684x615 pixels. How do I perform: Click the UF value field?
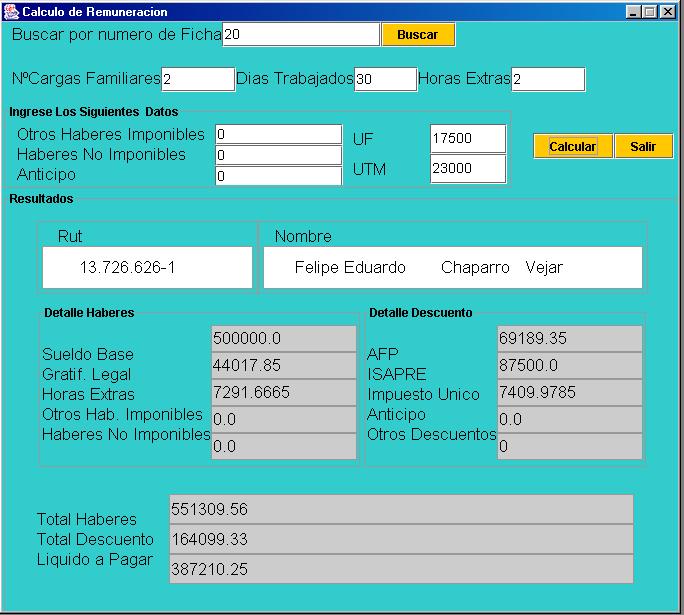click(468, 139)
